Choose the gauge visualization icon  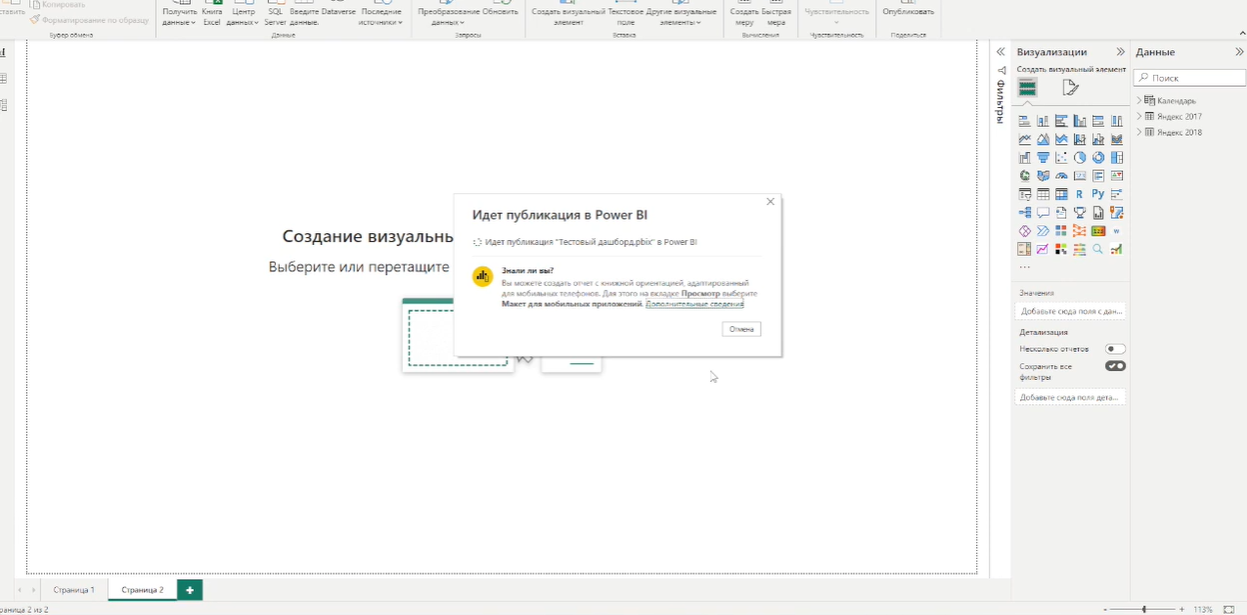tap(1061, 174)
